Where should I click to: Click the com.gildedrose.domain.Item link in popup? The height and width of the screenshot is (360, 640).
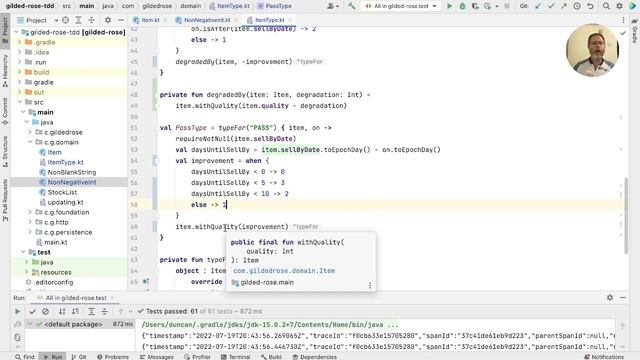(284, 271)
